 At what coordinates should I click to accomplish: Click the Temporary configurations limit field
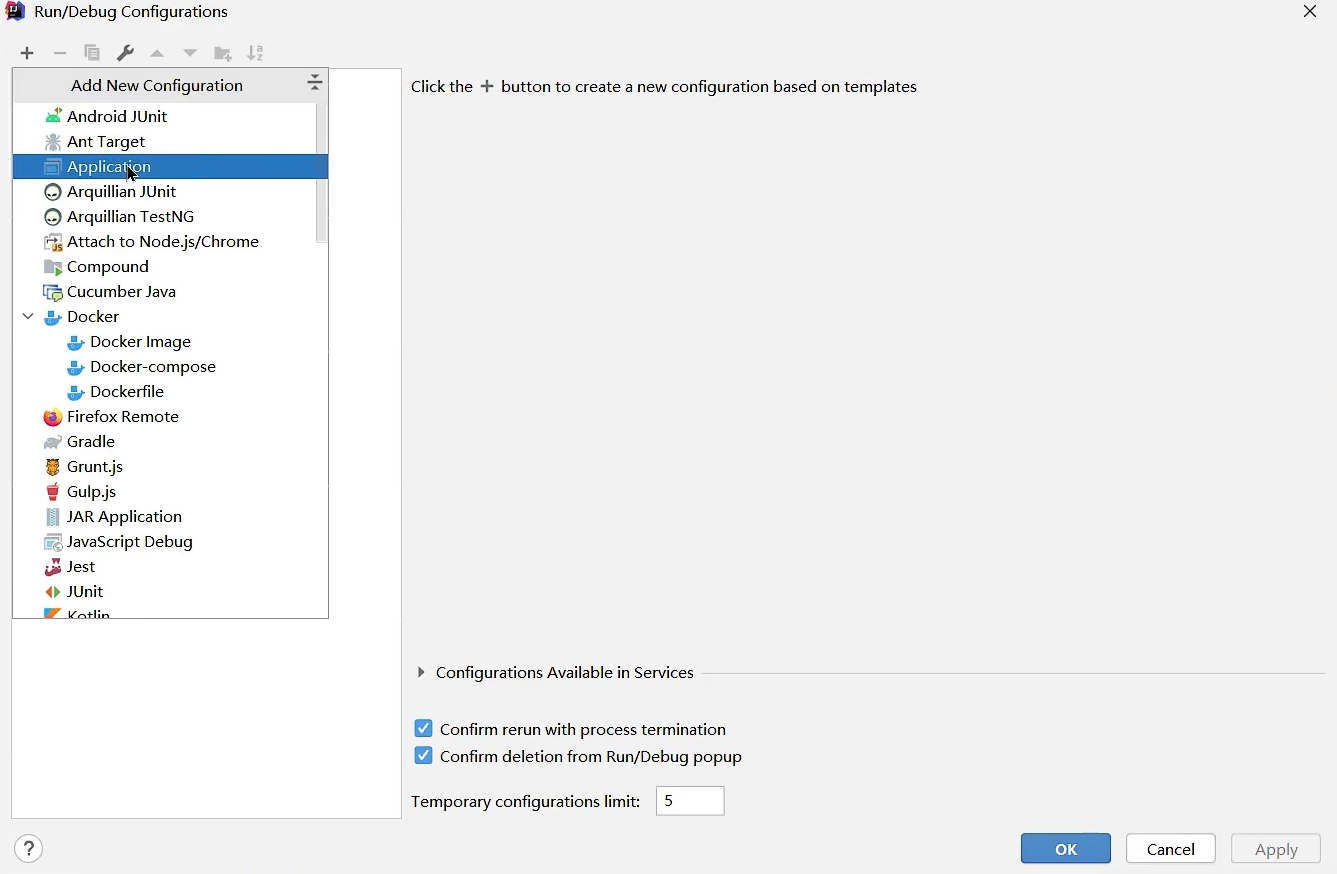point(690,801)
